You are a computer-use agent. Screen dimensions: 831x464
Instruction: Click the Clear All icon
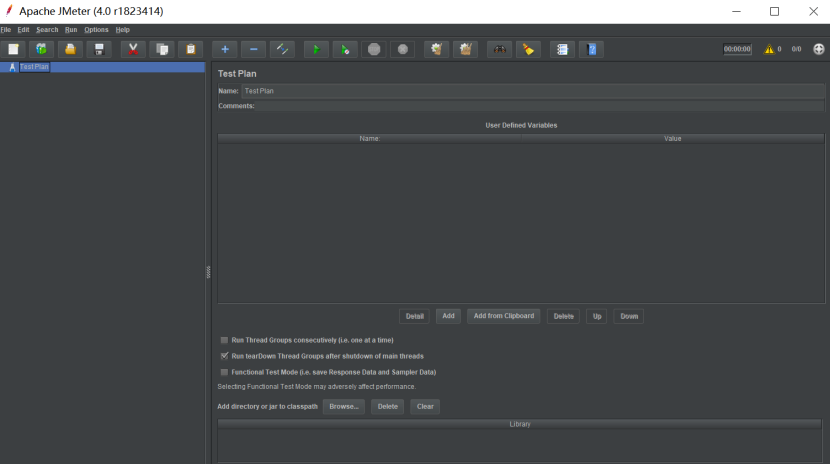(x=464, y=49)
